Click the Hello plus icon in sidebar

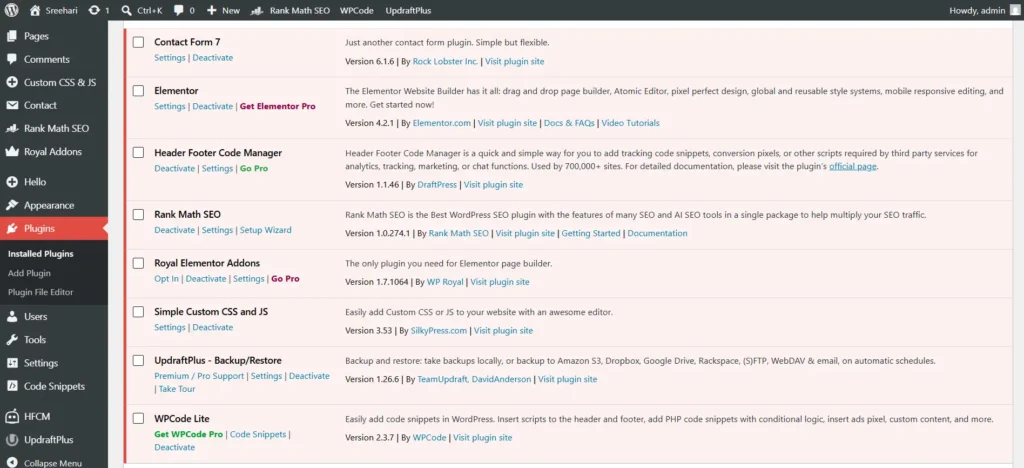click(x=12, y=182)
